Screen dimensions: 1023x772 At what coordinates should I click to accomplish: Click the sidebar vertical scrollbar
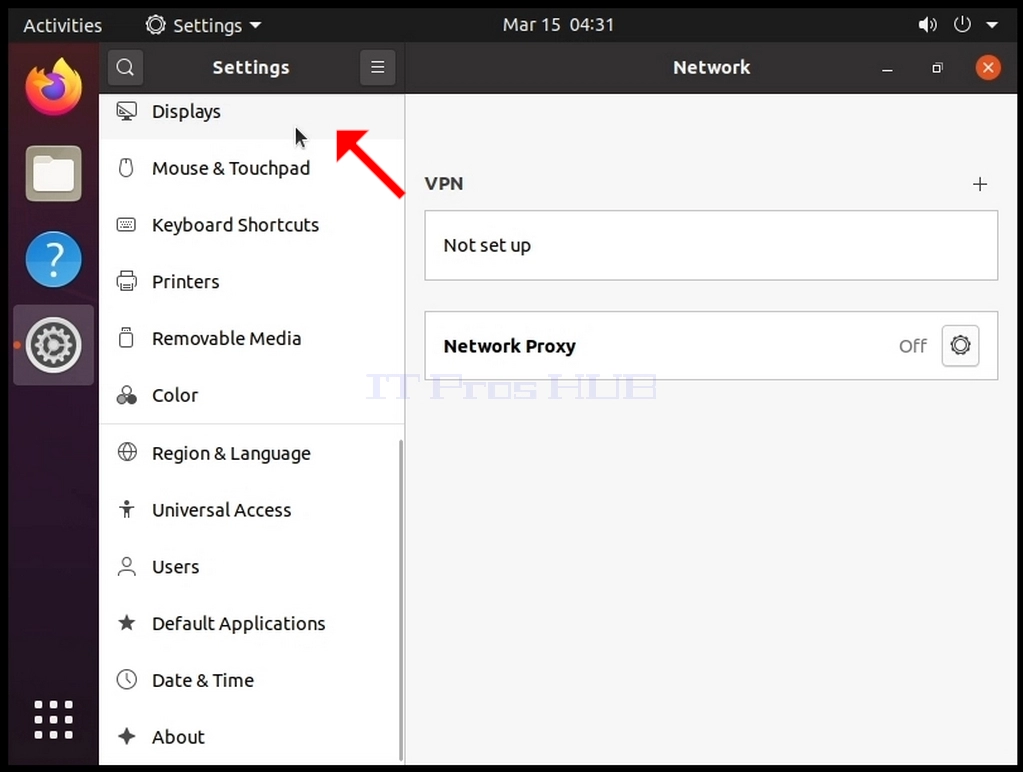tap(401, 600)
